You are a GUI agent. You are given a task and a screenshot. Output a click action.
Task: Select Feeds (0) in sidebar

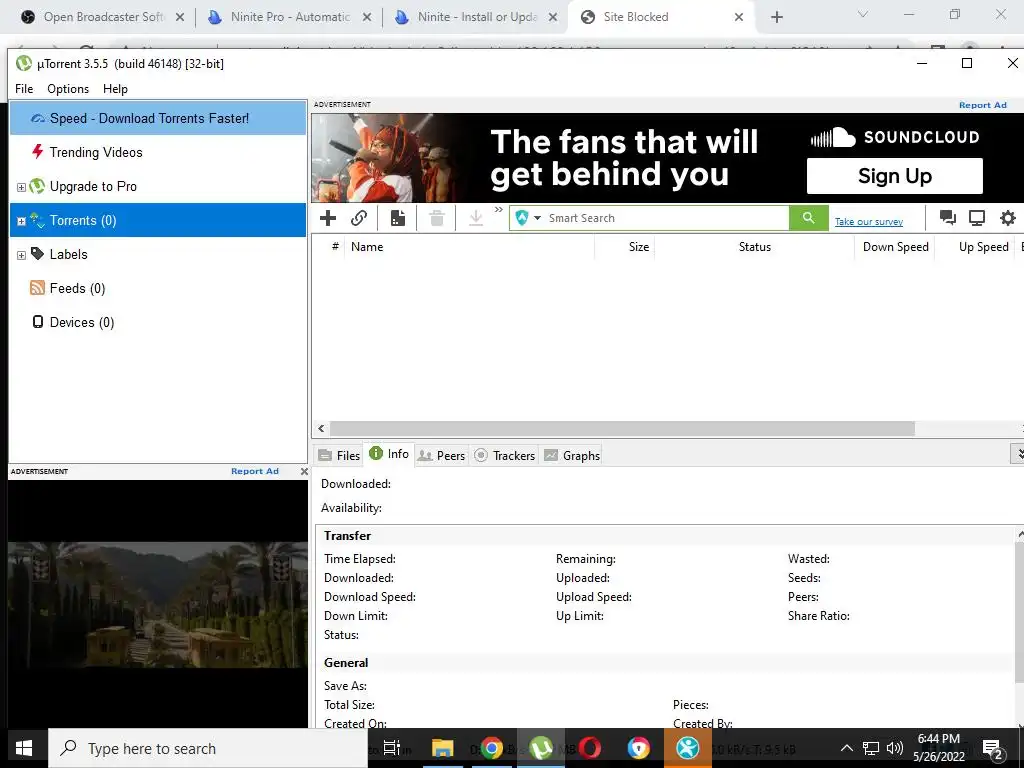pyautogui.click(x=158, y=288)
